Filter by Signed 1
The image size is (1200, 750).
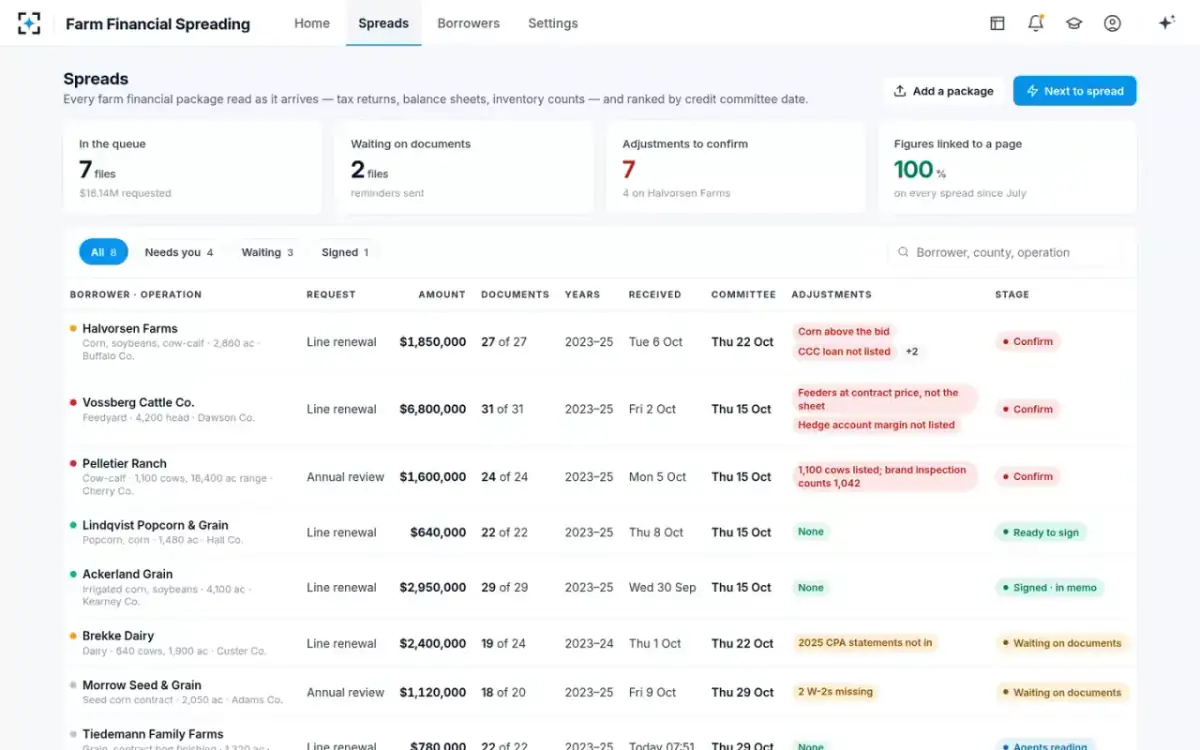coord(345,252)
